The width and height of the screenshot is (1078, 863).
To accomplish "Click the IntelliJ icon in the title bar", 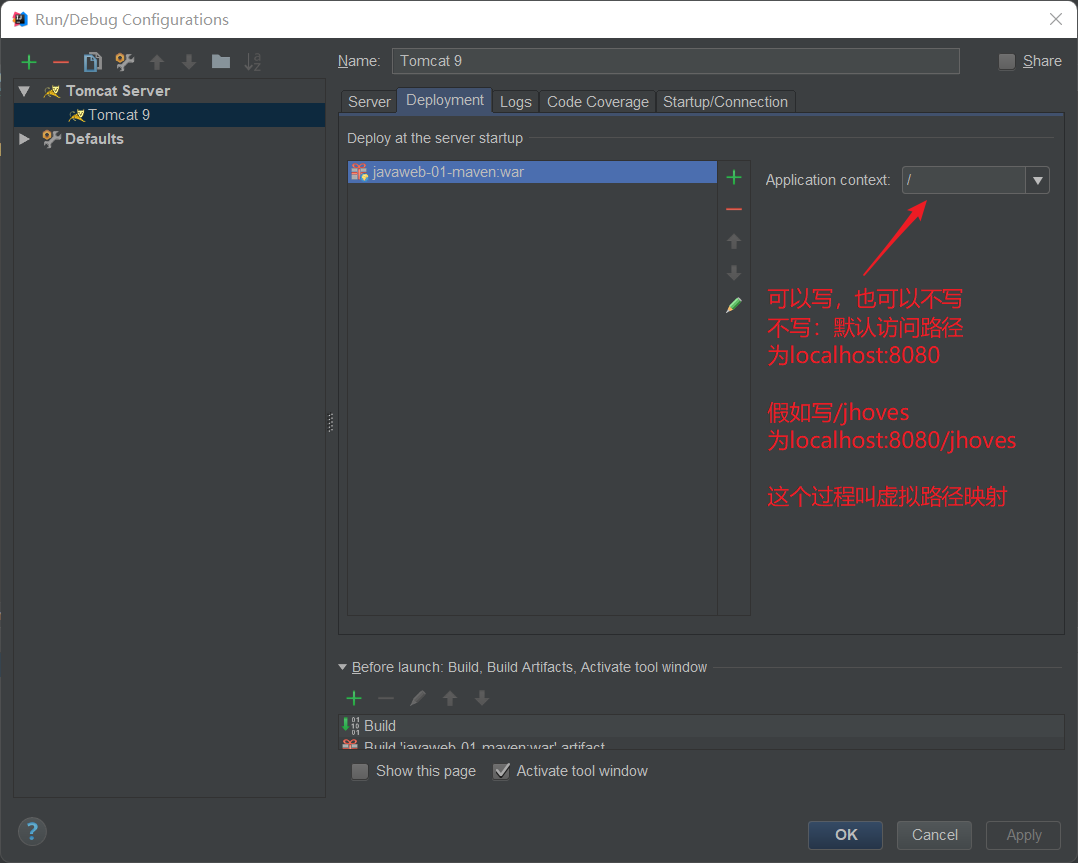I will [21, 19].
